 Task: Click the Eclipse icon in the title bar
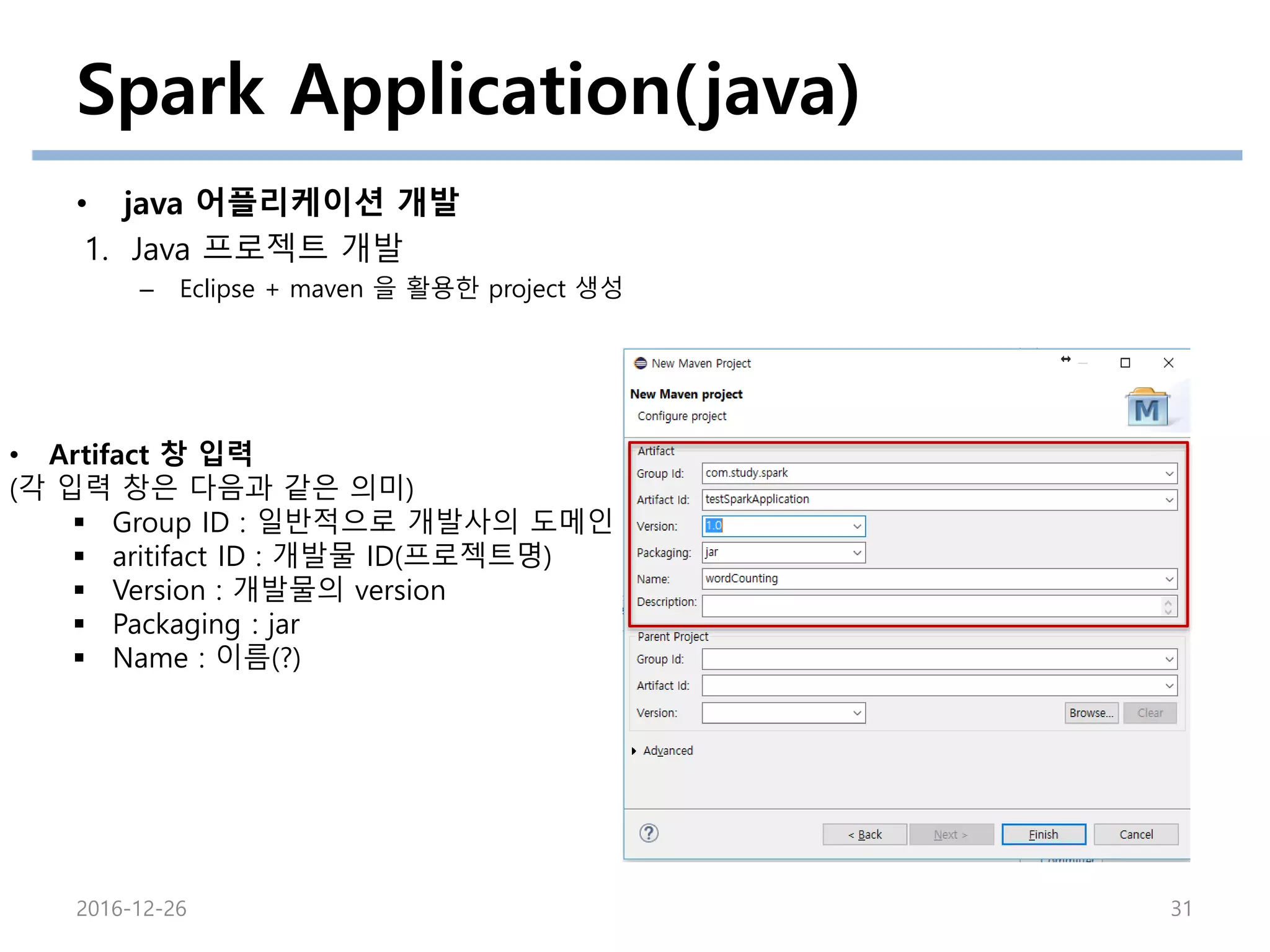click(x=640, y=363)
